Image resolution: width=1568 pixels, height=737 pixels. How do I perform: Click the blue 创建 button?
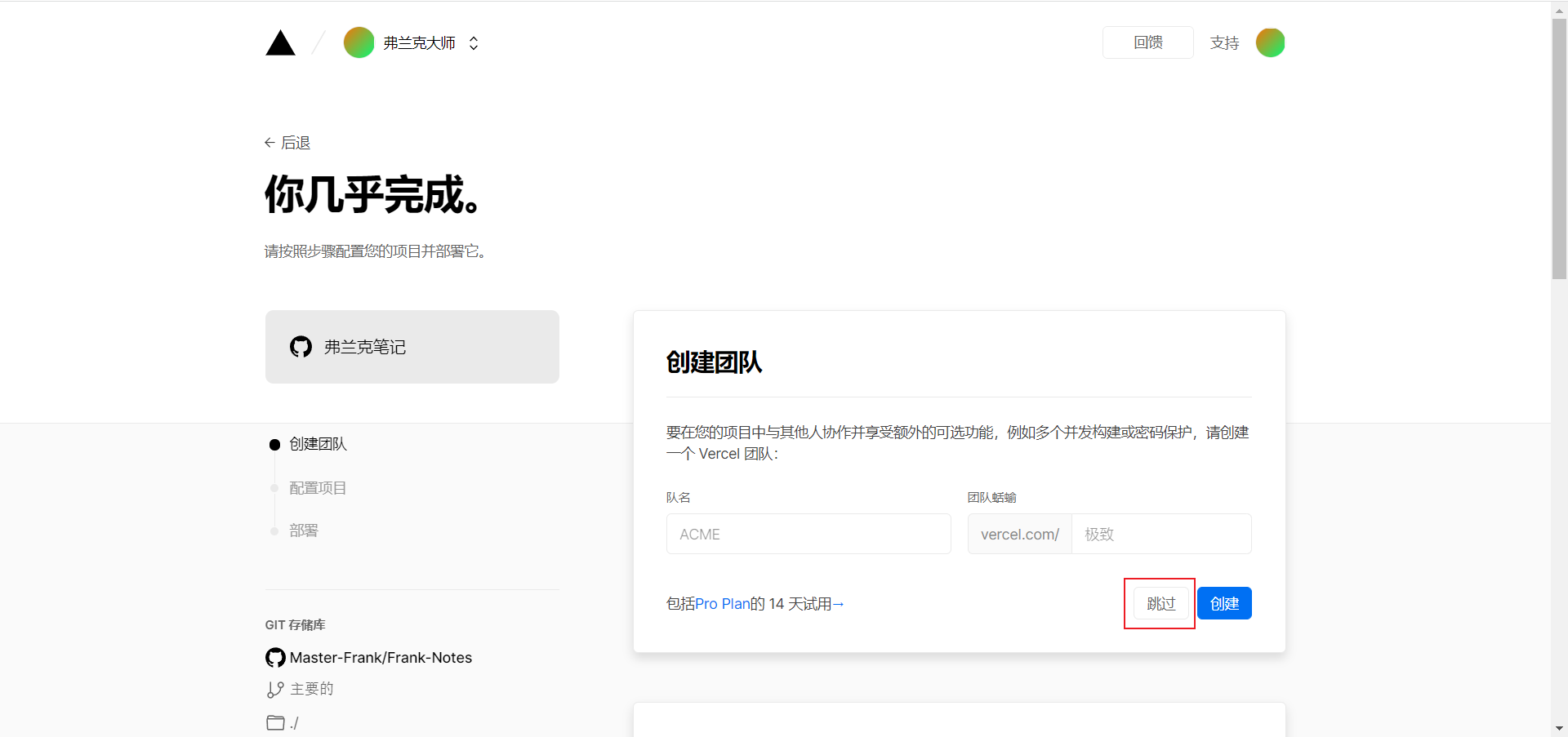tap(1224, 603)
